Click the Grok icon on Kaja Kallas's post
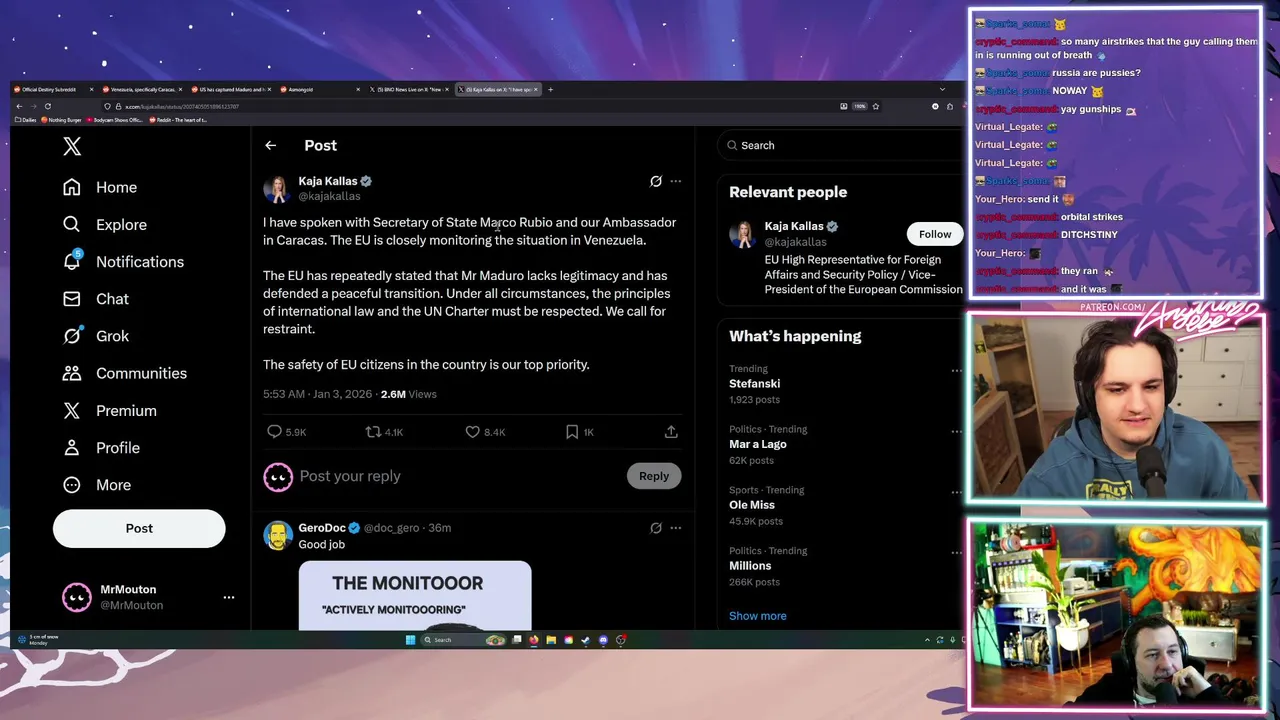 656,181
